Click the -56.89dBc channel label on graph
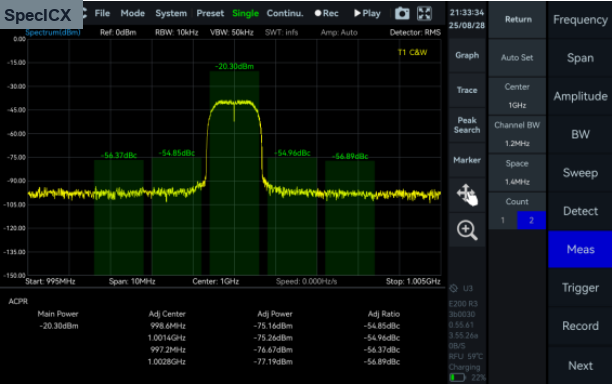This screenshot has height=384, width=612. point(350,156)
